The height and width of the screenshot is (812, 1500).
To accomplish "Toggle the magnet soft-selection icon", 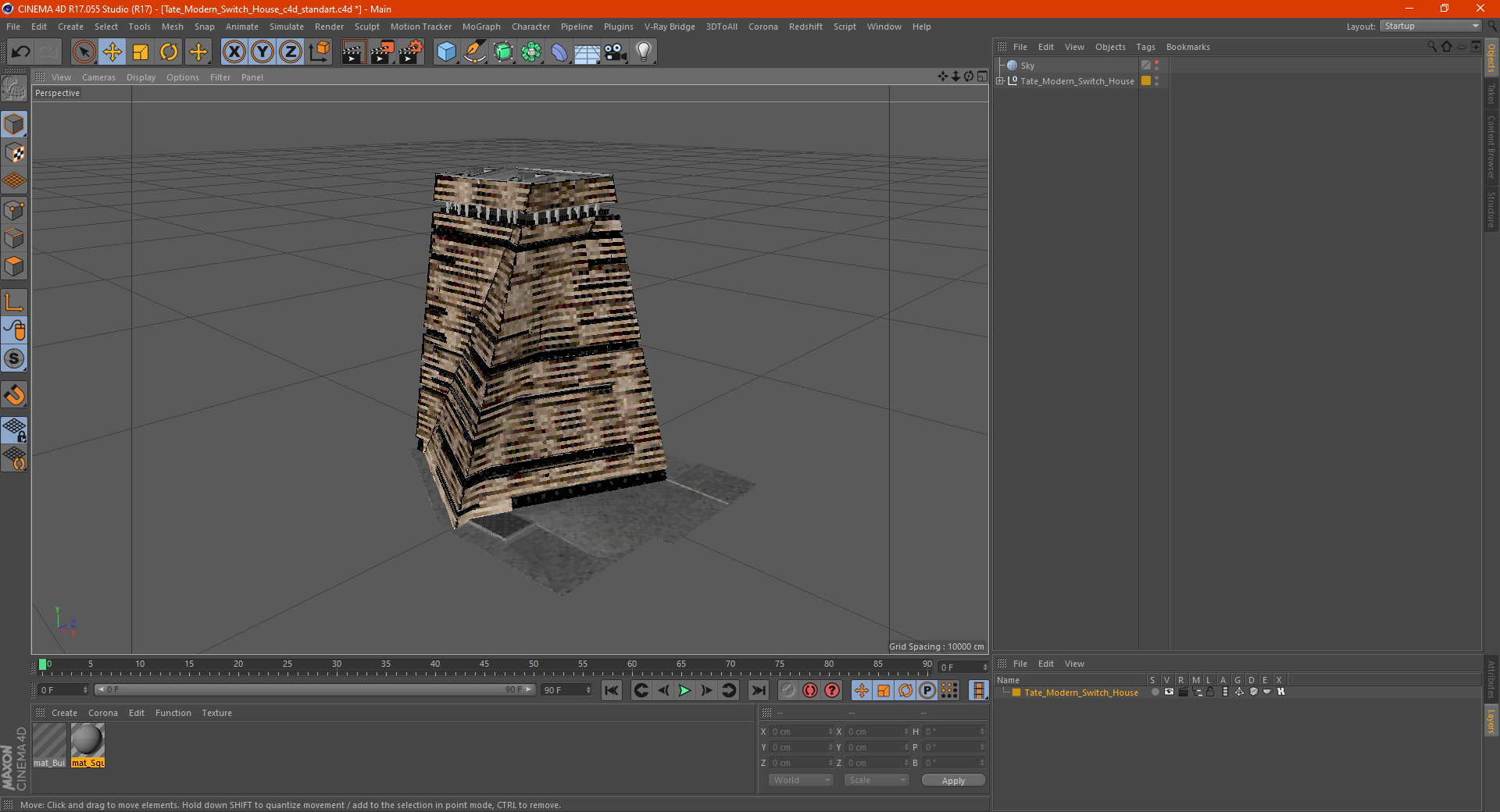I will (14, 394).
